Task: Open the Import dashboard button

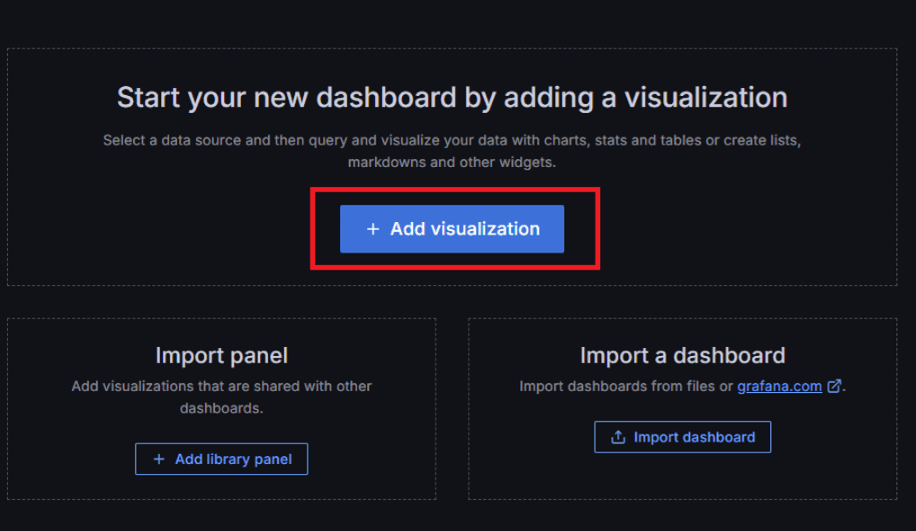Action: 682,437
